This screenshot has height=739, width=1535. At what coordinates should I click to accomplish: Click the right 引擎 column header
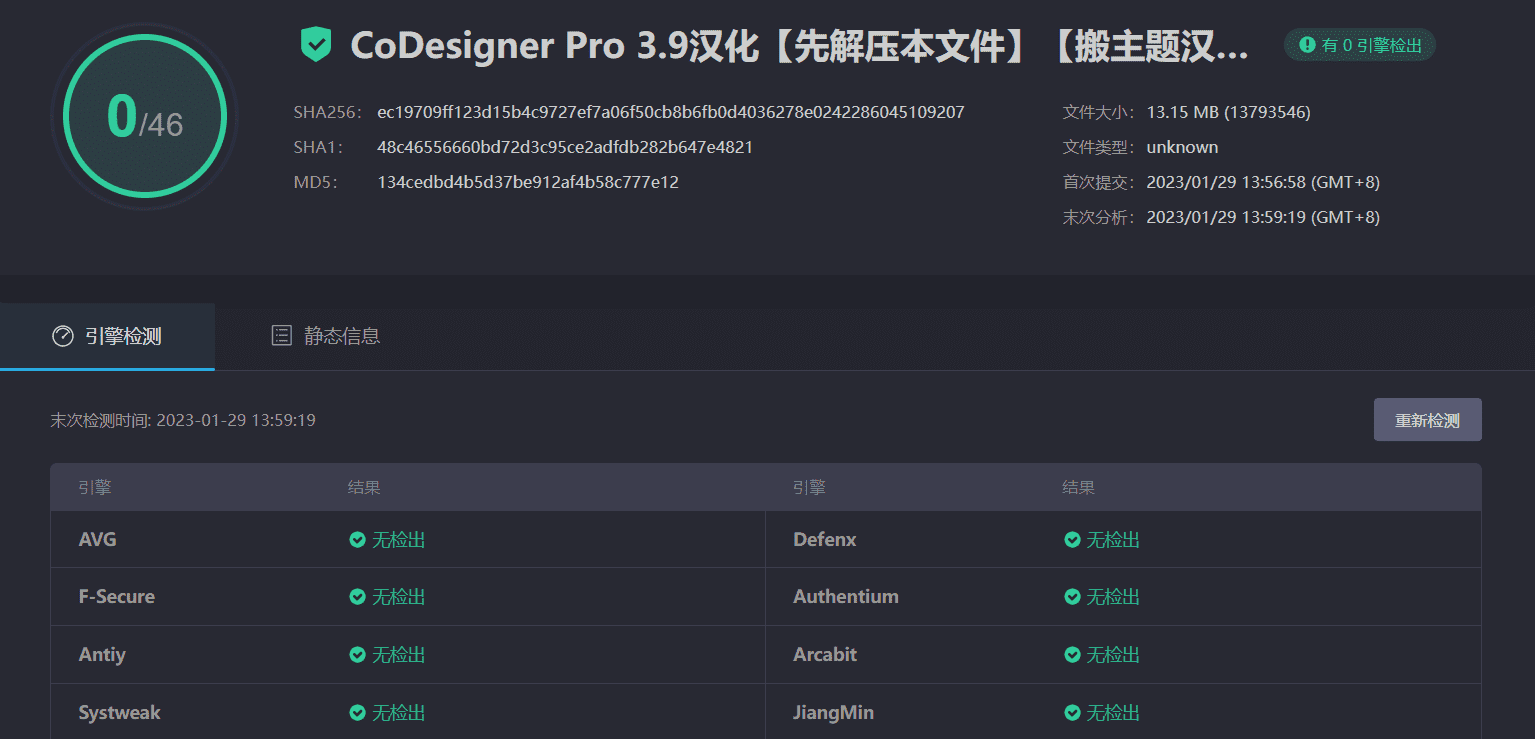pos(809,488)
